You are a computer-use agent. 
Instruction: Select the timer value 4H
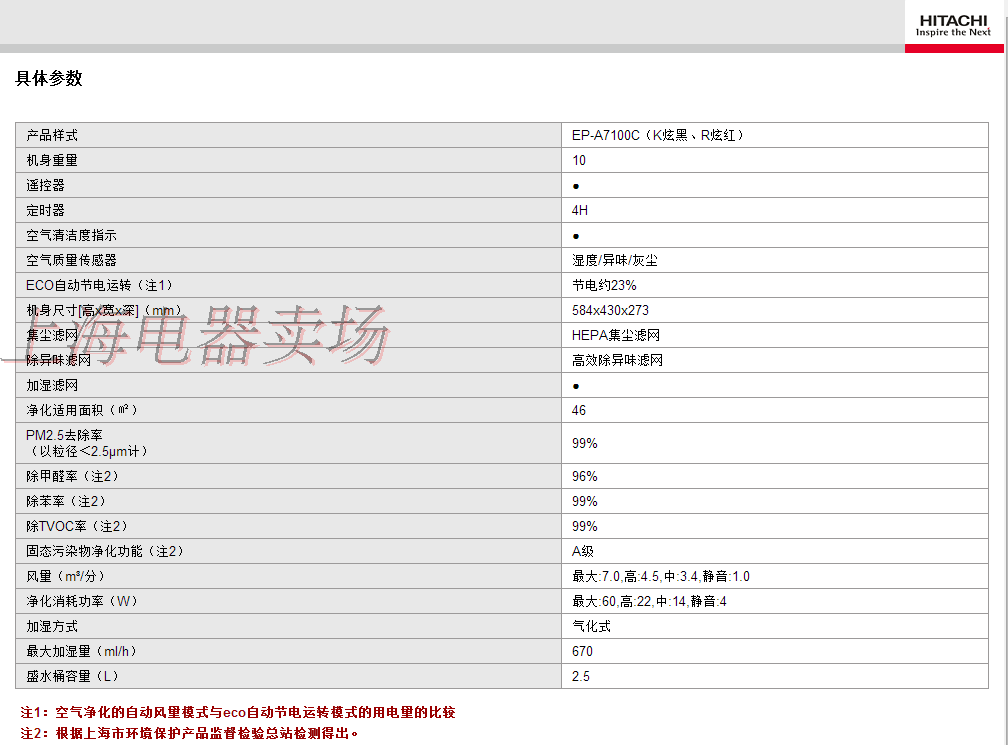point(580,210)
